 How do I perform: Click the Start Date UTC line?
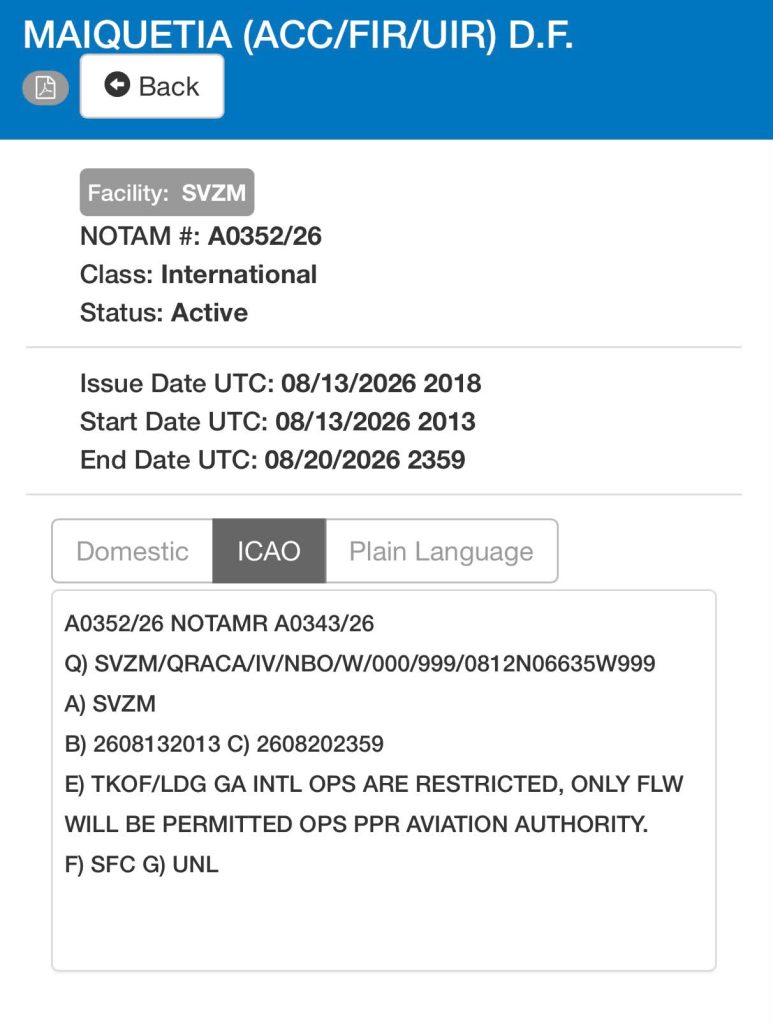pyautogui.click(x=277, y=422)
